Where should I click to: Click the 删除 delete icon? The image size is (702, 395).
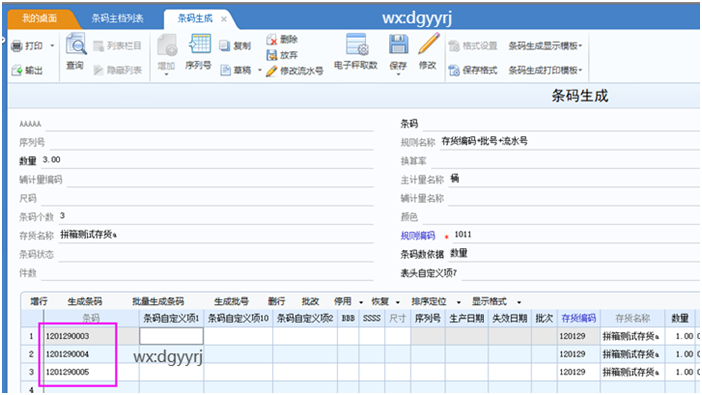(x=271, y=39)
